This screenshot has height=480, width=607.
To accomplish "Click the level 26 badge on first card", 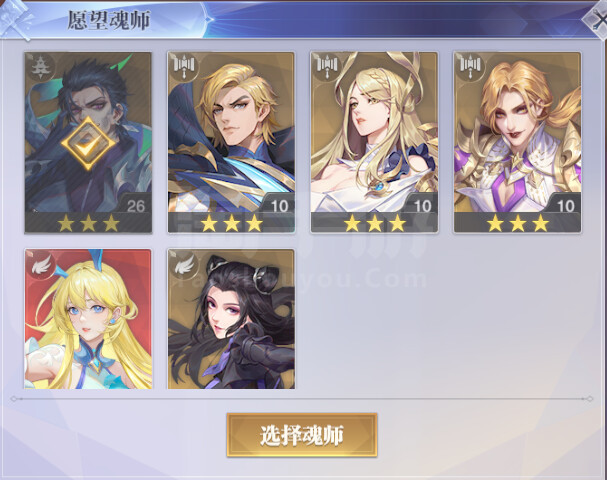I will [135, 206].
